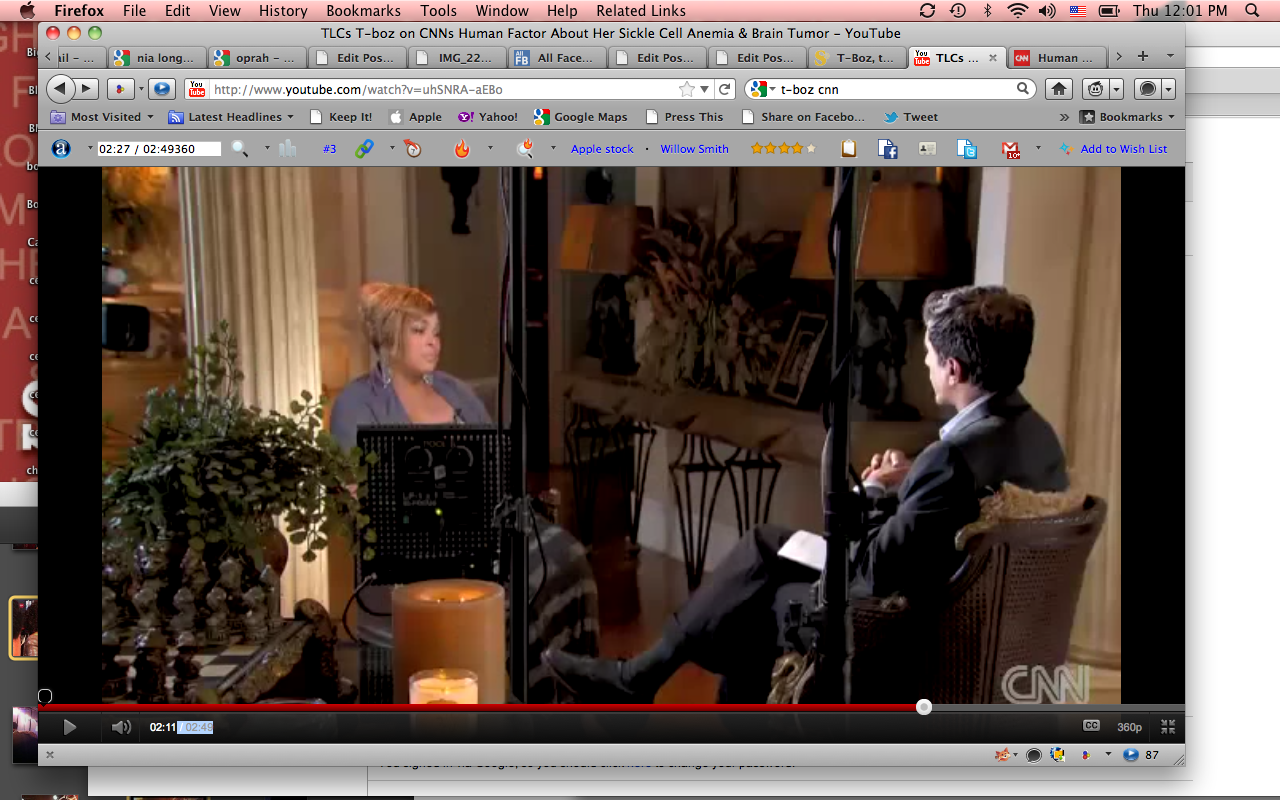The image size is (1280, 800).
Task: Click the YouTube URL address field
Action: pyautogui.click(x=440, y=89)
